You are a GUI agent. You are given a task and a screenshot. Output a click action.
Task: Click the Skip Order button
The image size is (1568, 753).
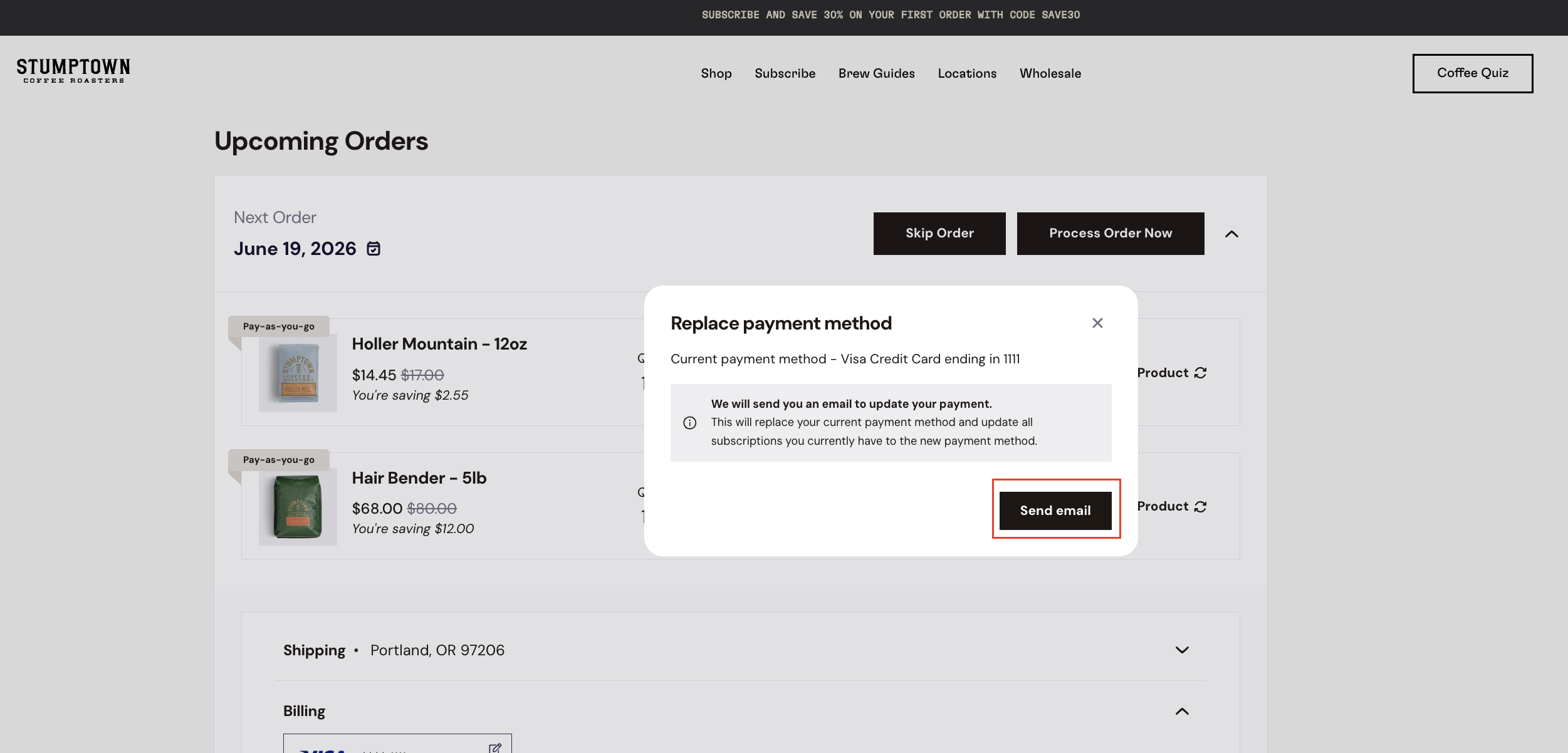pyautogui.click(x=939, y=234)
